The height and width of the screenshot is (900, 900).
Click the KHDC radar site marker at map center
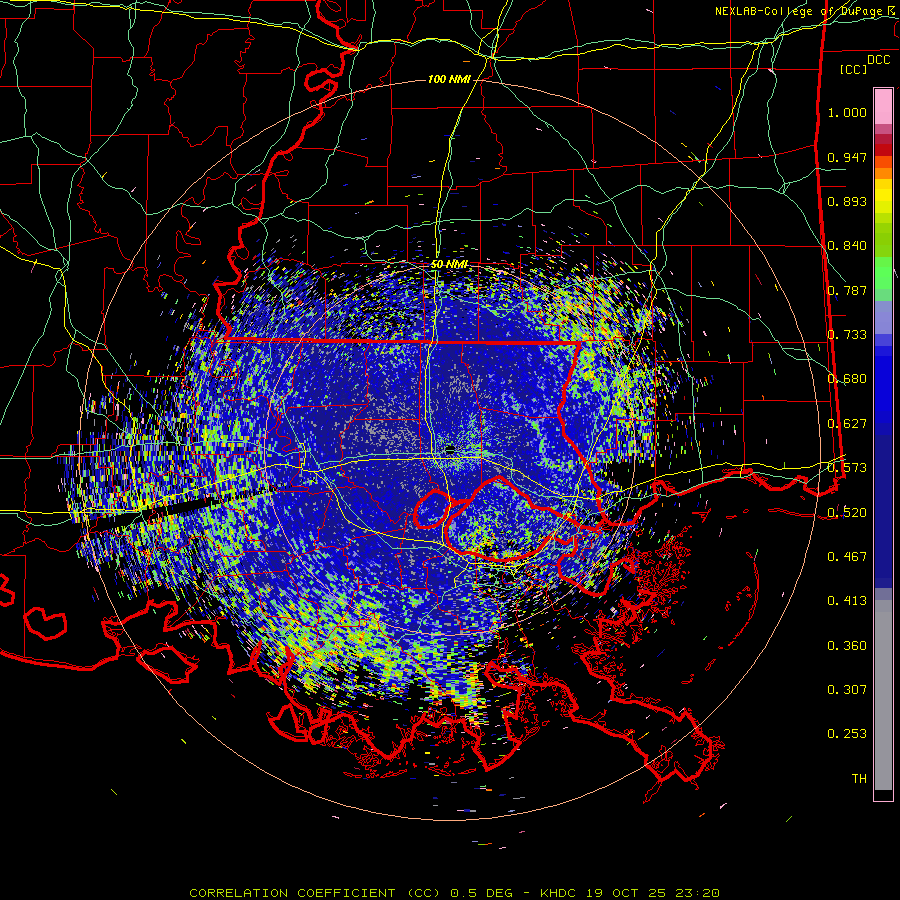coord(450,449)
